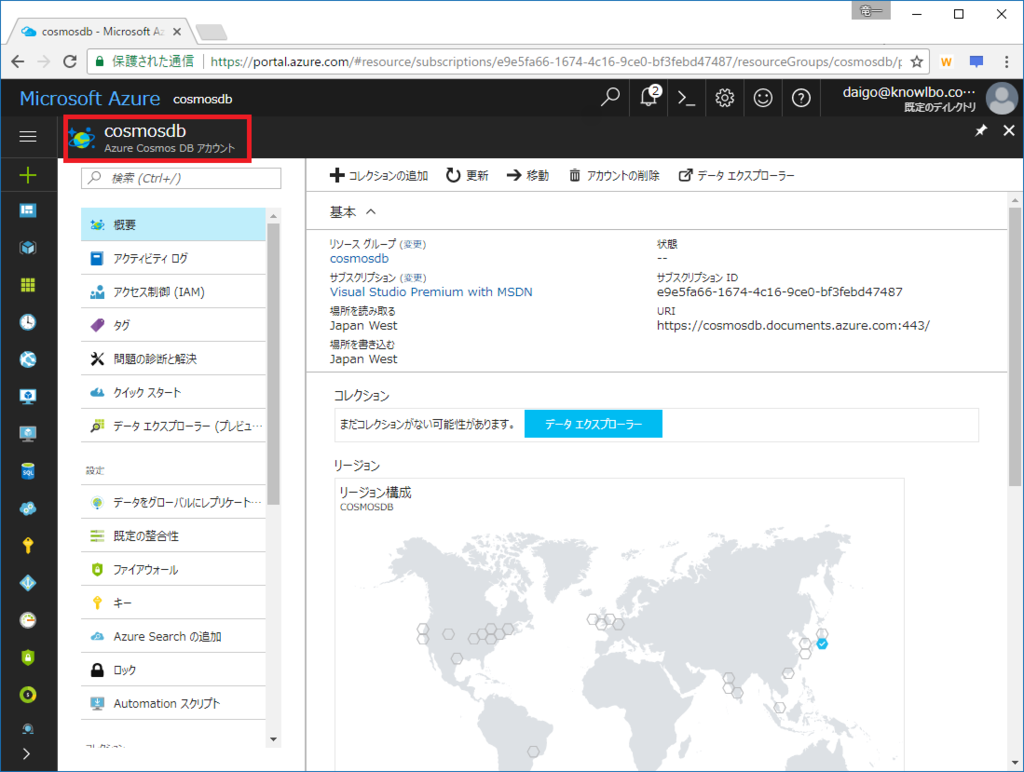
Task: Click コレクションの追加 toolbar button
Action: pos(379,175)
